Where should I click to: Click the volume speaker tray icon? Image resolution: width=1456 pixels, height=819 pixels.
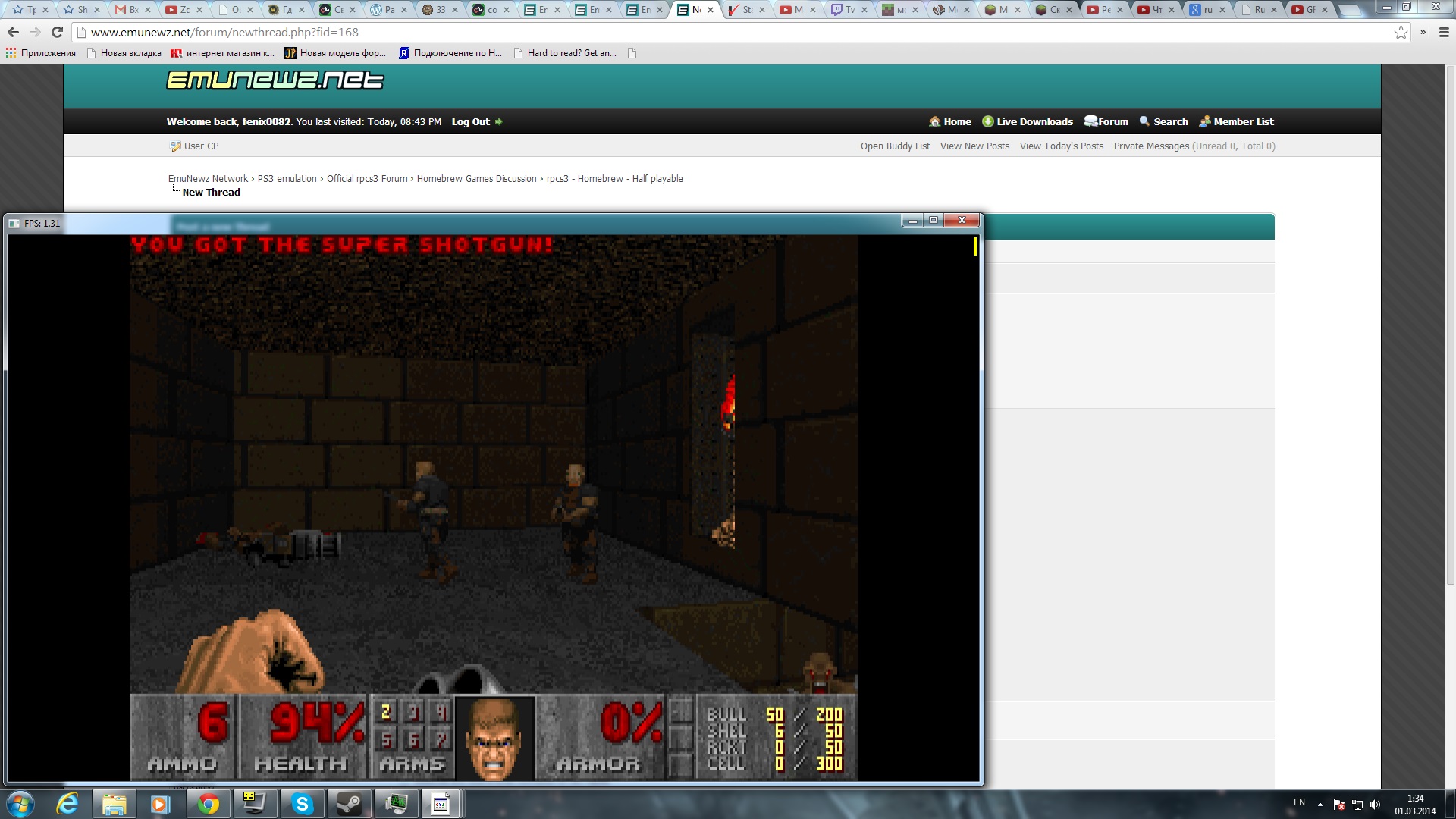(x=1375, y=805)
